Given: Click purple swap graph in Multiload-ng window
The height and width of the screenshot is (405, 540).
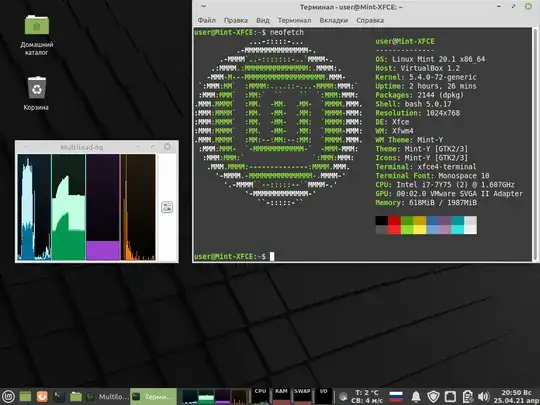Looking at the screenshot, I should [103, 207].
